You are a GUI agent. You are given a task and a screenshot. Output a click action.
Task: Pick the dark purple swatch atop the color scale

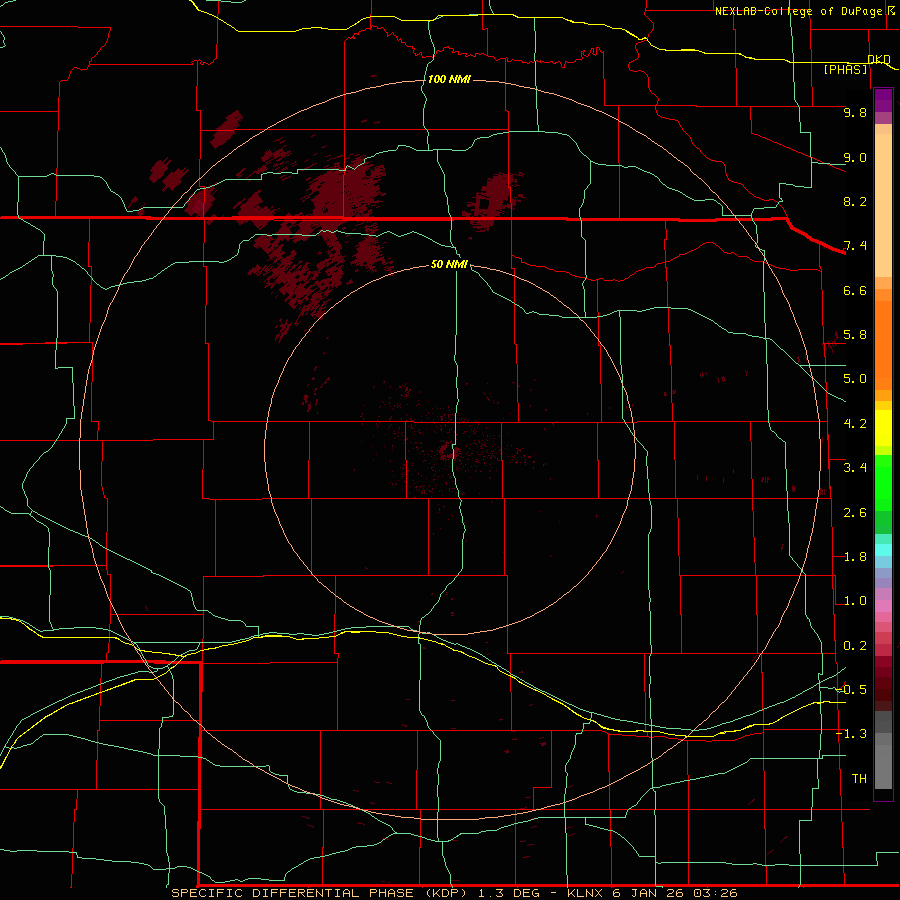tap(883, 96)
